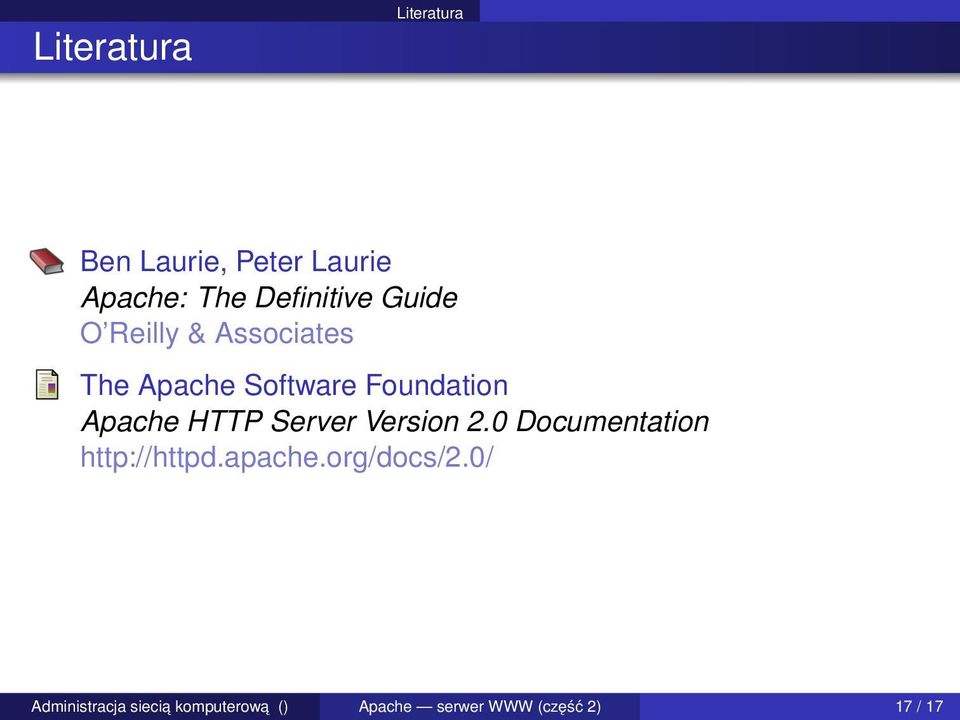This screenshot has height=720, width=960.
Task: Click Apache HTTP Server Version 2.0 Documentation title
Action: coord(395,421)
